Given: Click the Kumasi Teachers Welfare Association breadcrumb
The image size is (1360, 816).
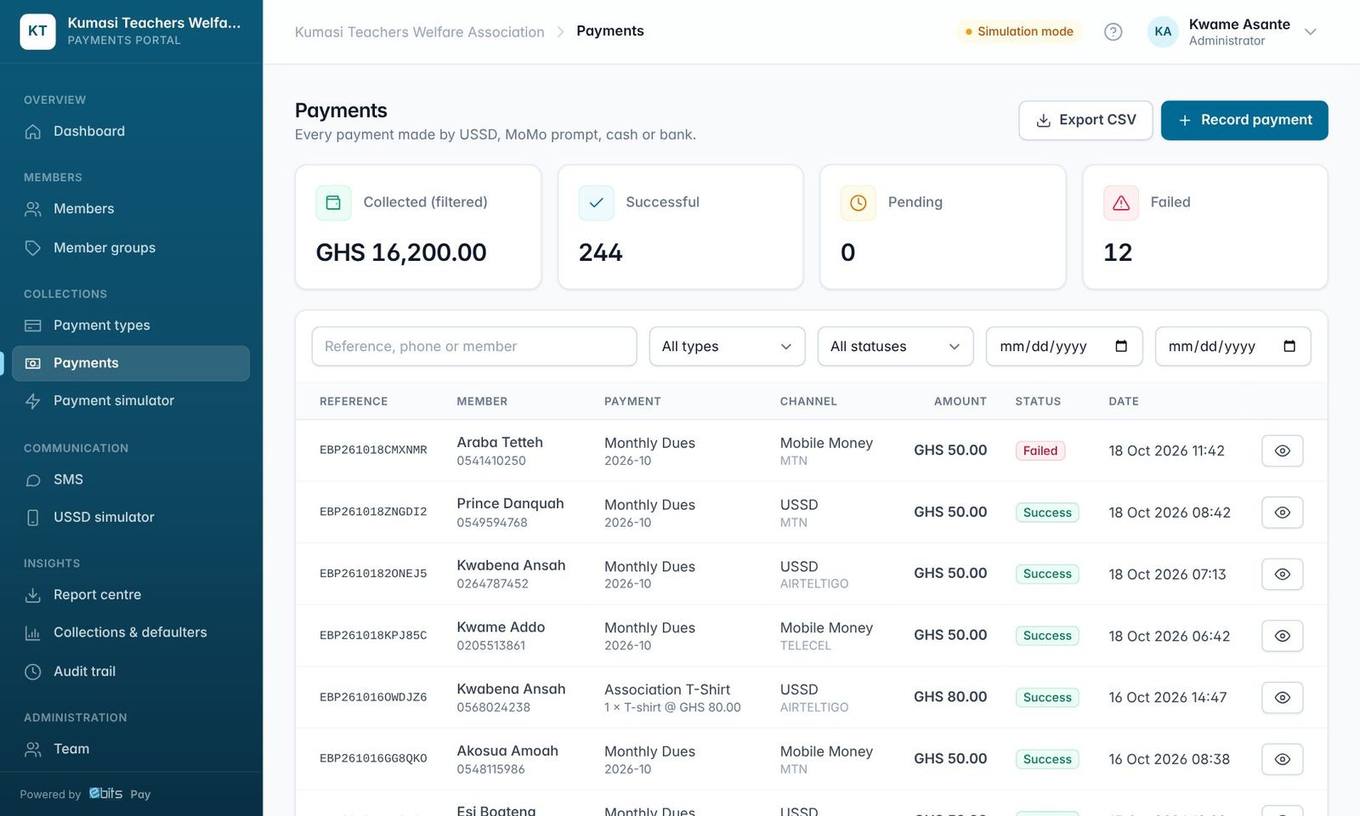Looking at the screenshot, I should click(x=420, y=32).
